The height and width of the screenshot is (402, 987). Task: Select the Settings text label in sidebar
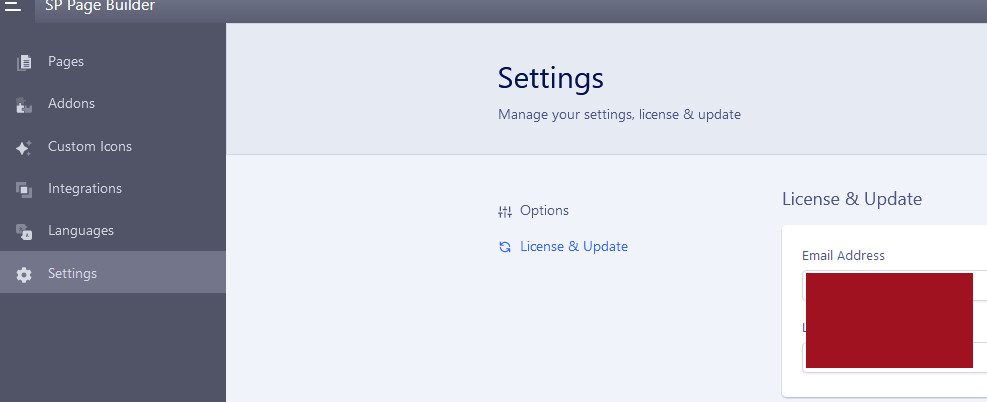pos(72,273)
